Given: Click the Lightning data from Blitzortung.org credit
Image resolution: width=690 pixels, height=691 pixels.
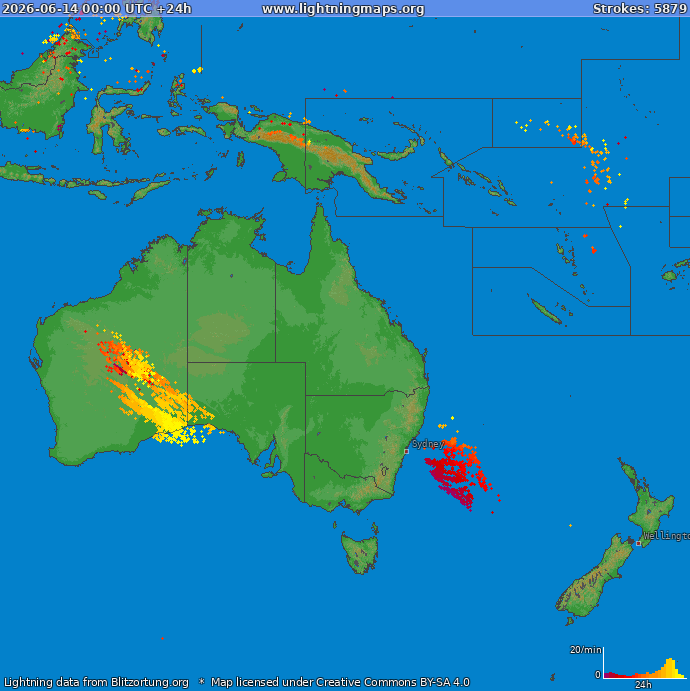Looking at the screenshot, I should (x=96, y=682).
